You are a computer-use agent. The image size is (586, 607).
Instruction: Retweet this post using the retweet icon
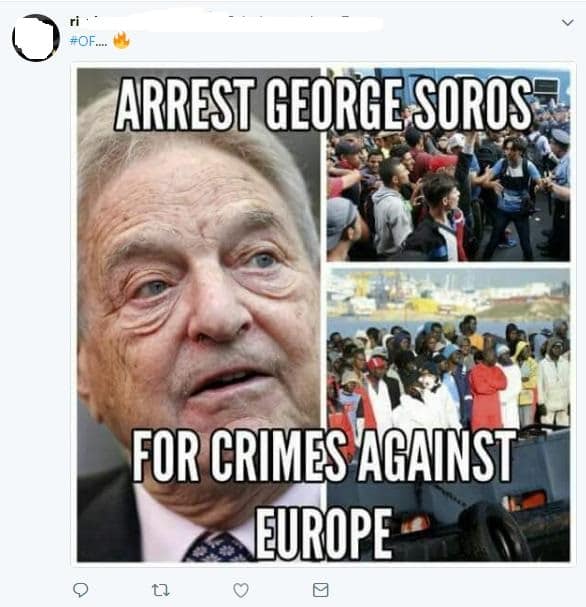[x=161, y=590]
